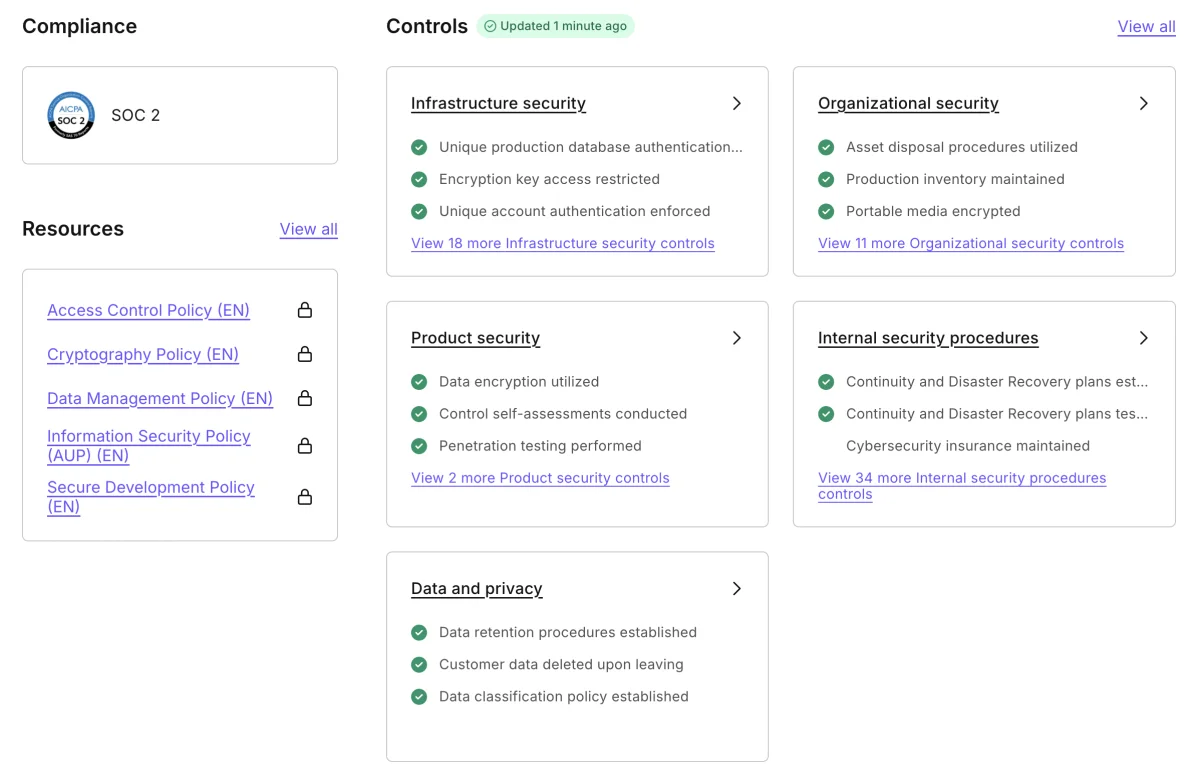
Task: Click Encryption key access restricted text
Action: tap(549, 179)
